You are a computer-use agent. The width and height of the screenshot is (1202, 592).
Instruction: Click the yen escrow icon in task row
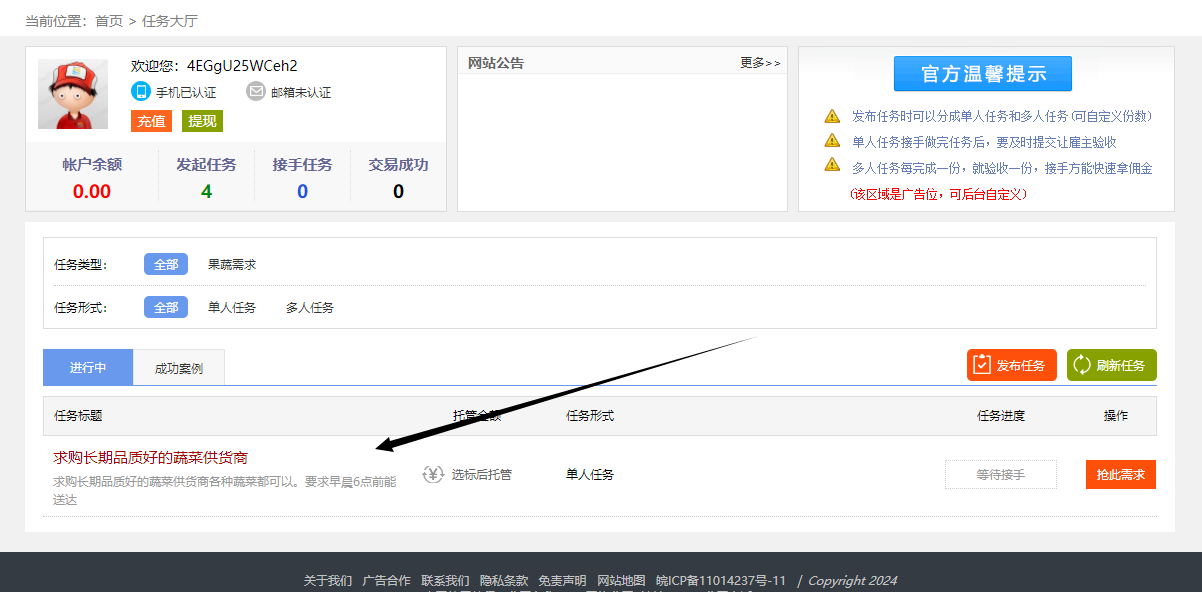[x=433, y=474]
